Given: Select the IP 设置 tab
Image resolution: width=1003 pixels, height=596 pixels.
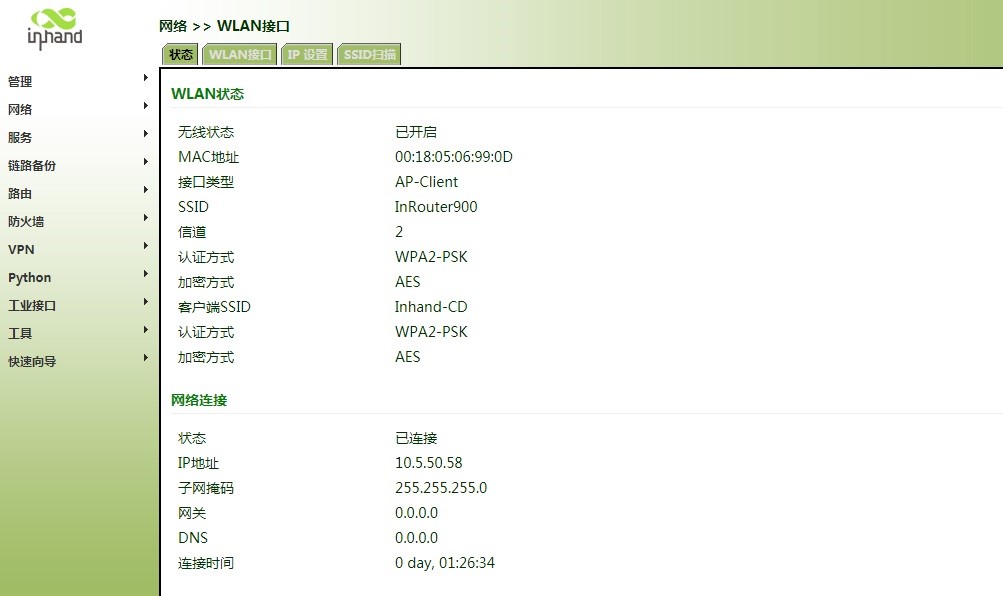Looking at the screenshot, I should coord(307,55).
